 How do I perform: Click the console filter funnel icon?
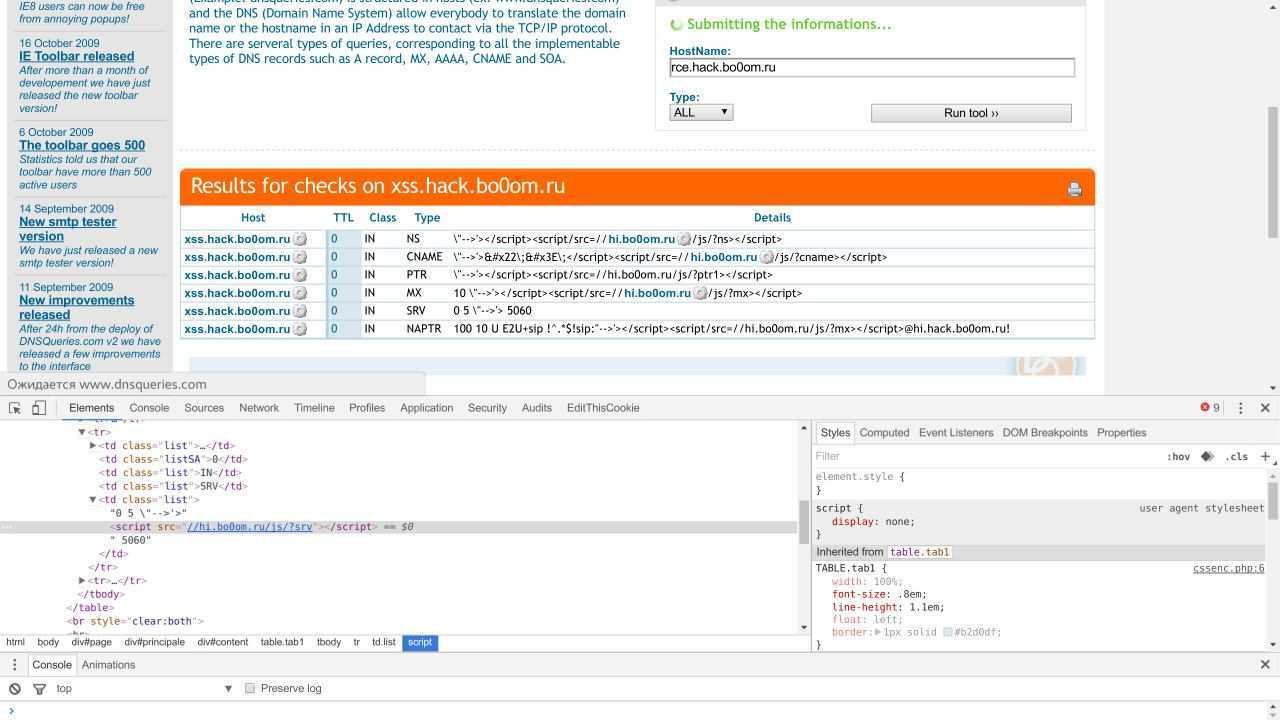click(x=40, y=688)
